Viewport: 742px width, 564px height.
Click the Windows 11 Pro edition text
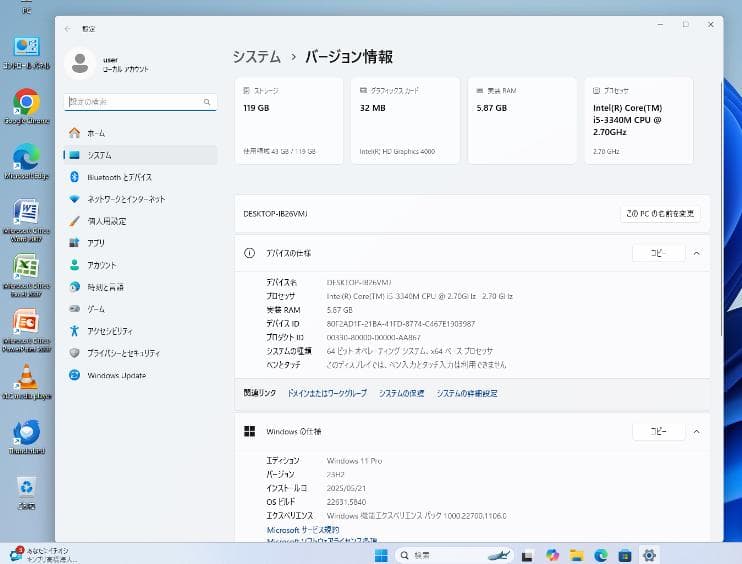click(354, 460)
